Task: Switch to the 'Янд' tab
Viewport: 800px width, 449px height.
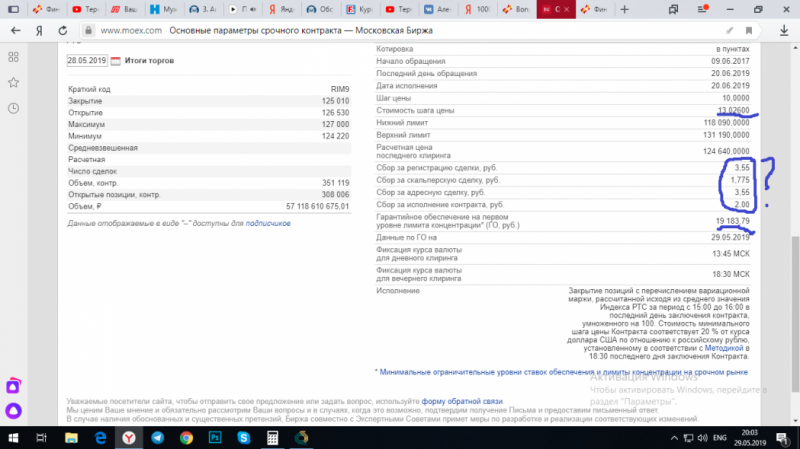Action: click(x=281, y=9)
